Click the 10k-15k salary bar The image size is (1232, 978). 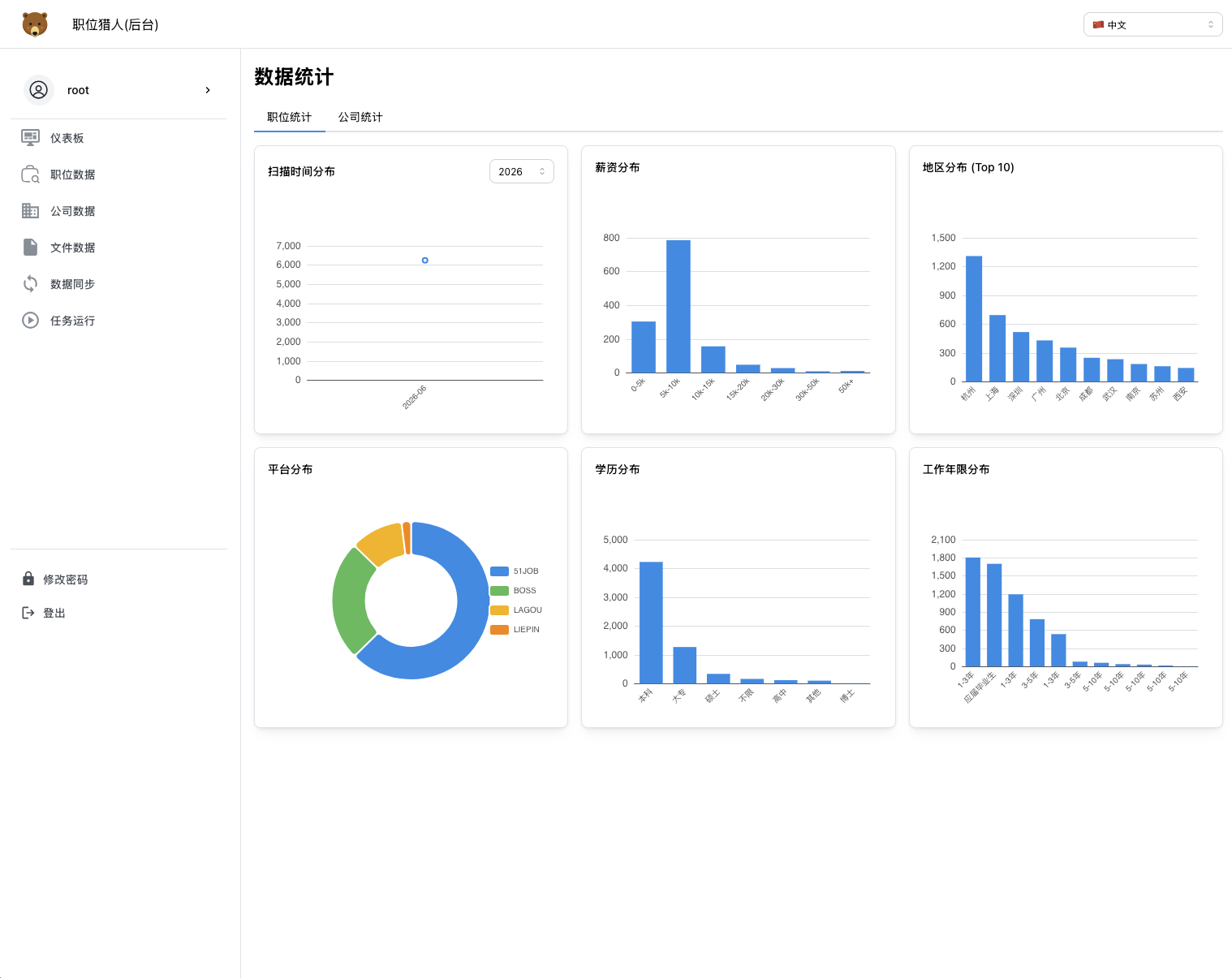[x=713, y=360]
